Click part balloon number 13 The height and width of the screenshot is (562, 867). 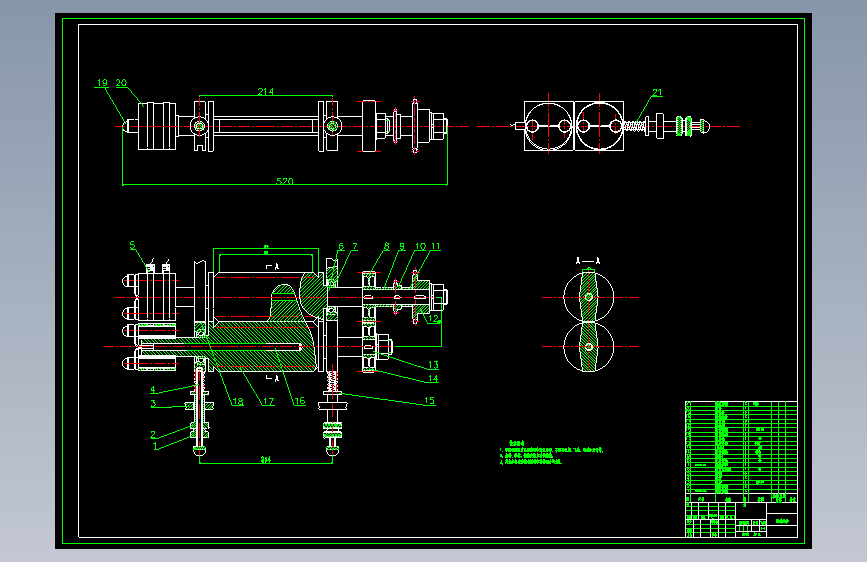click(x=434, y=365)
